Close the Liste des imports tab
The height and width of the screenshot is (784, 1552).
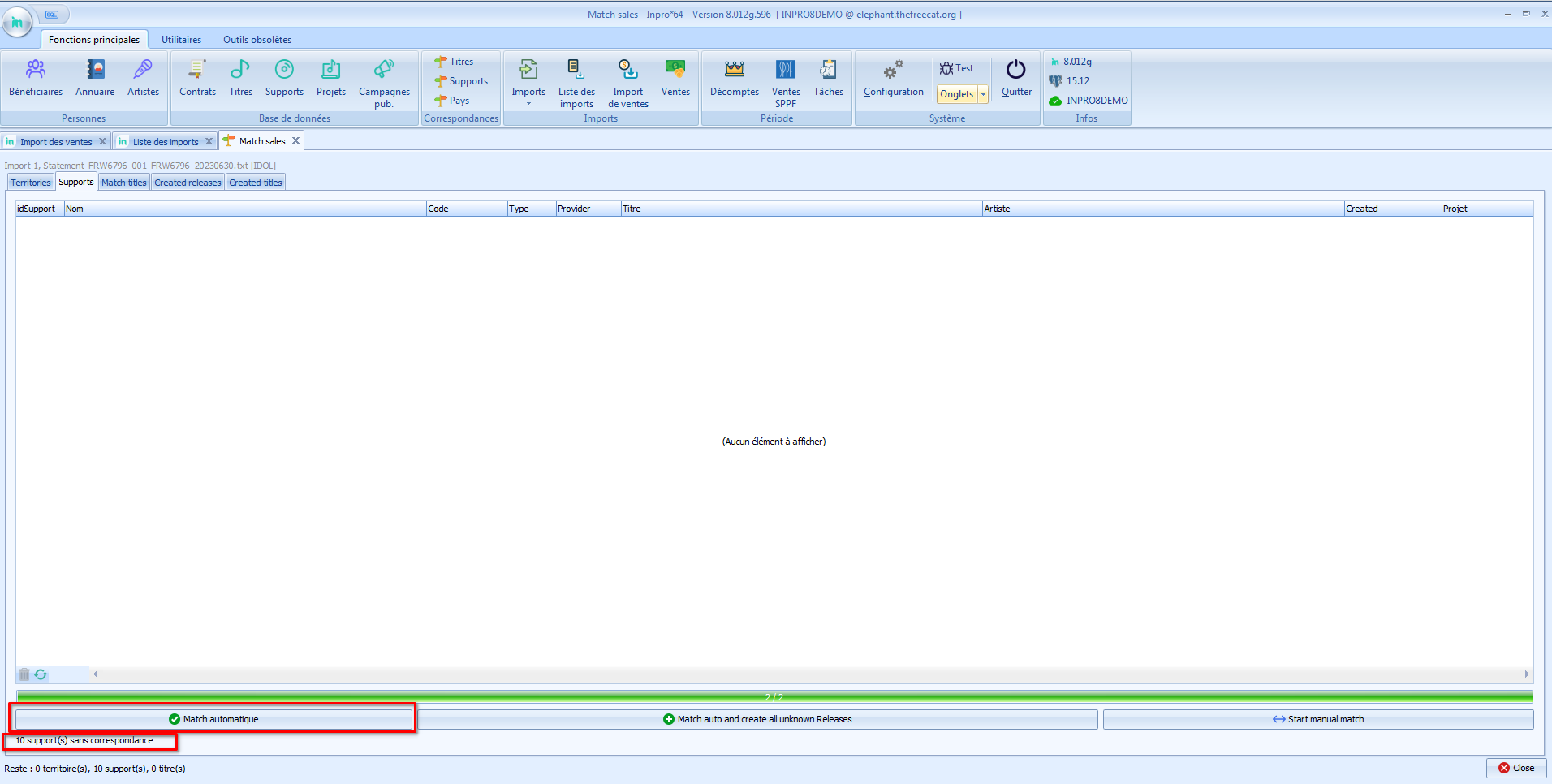click(x=209, y=141)
